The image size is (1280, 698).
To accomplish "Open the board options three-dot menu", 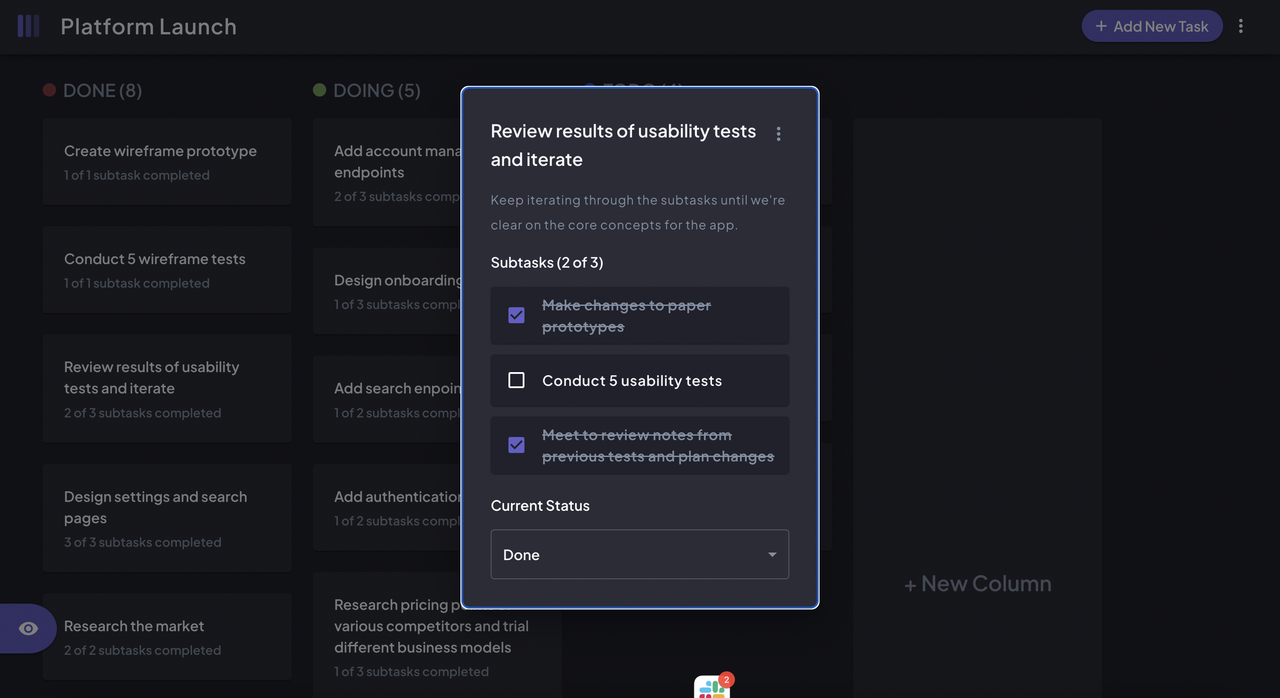I will click(1241, 26).
